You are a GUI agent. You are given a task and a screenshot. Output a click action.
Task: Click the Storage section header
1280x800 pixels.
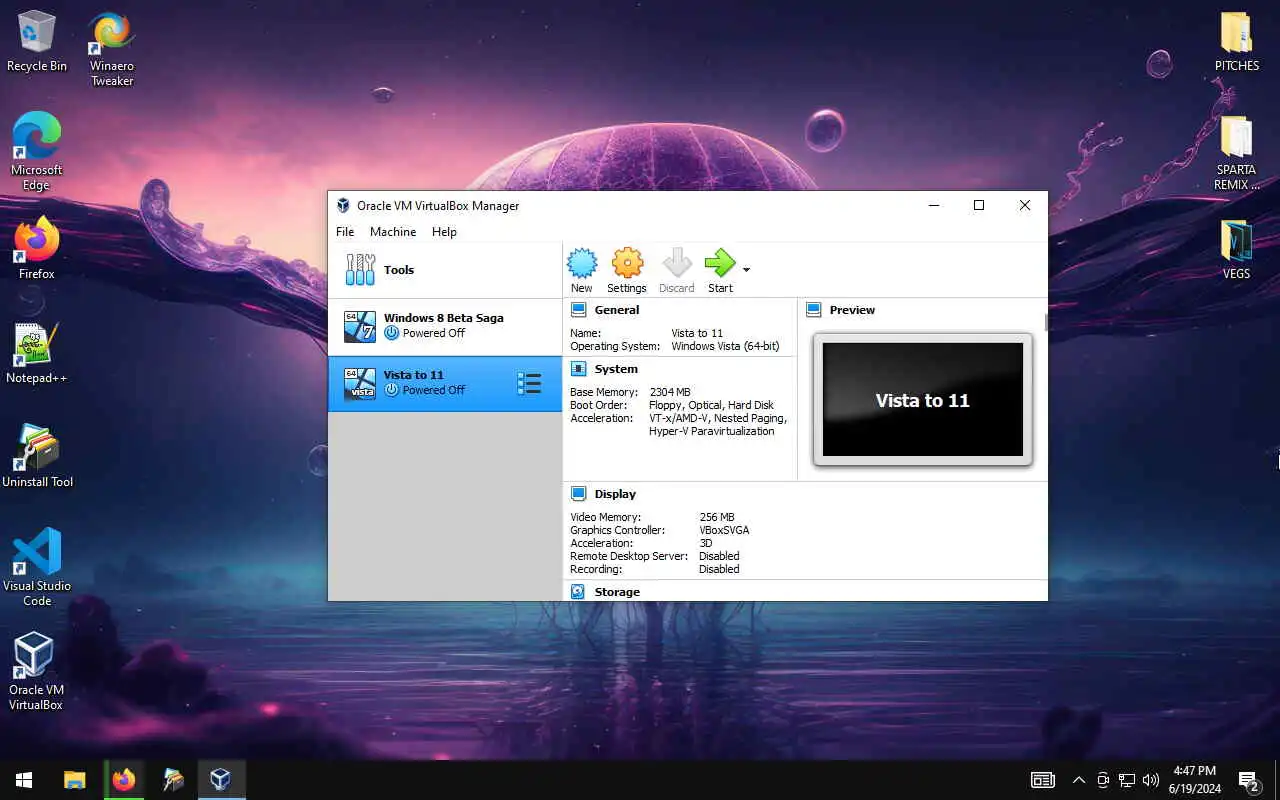pyautogui.click(x=617, y=592)
